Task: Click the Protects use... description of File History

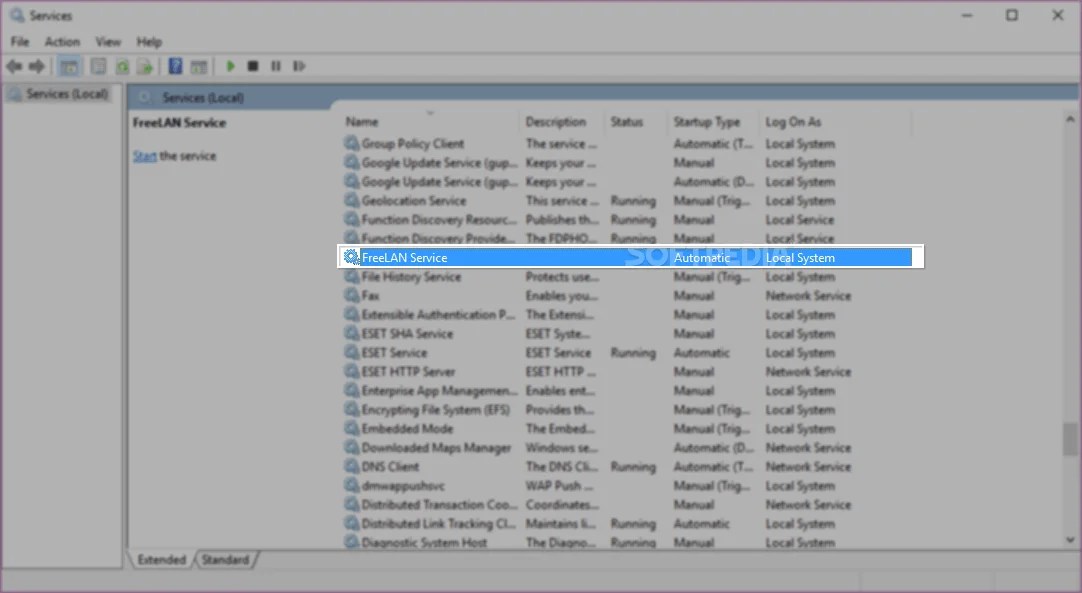Action: [562, 277]
